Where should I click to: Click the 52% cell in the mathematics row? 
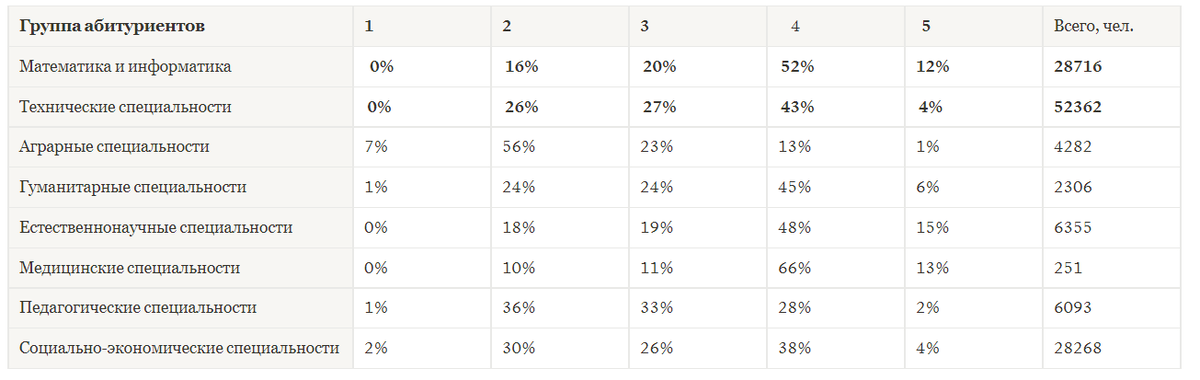tap(797, 67)
